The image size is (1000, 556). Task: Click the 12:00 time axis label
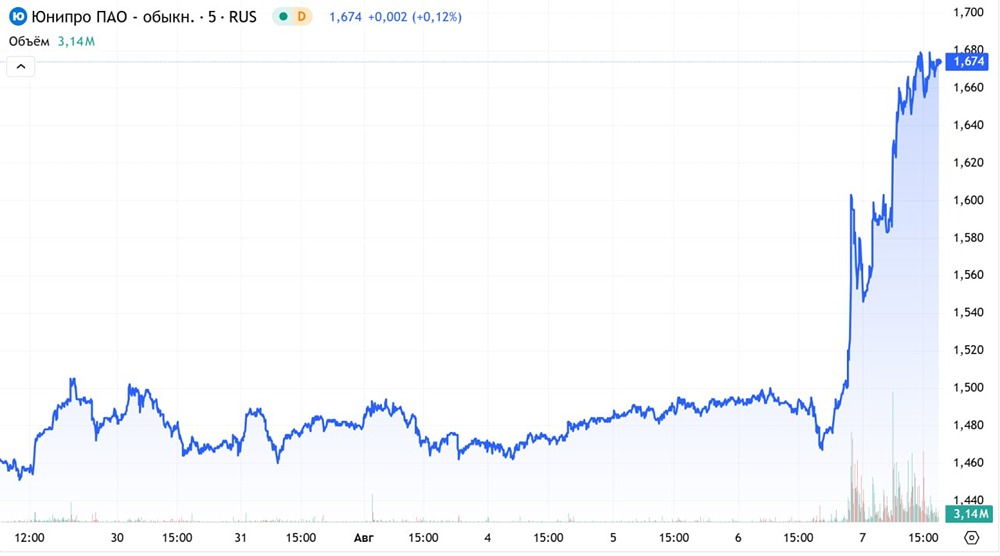(29, 538)
